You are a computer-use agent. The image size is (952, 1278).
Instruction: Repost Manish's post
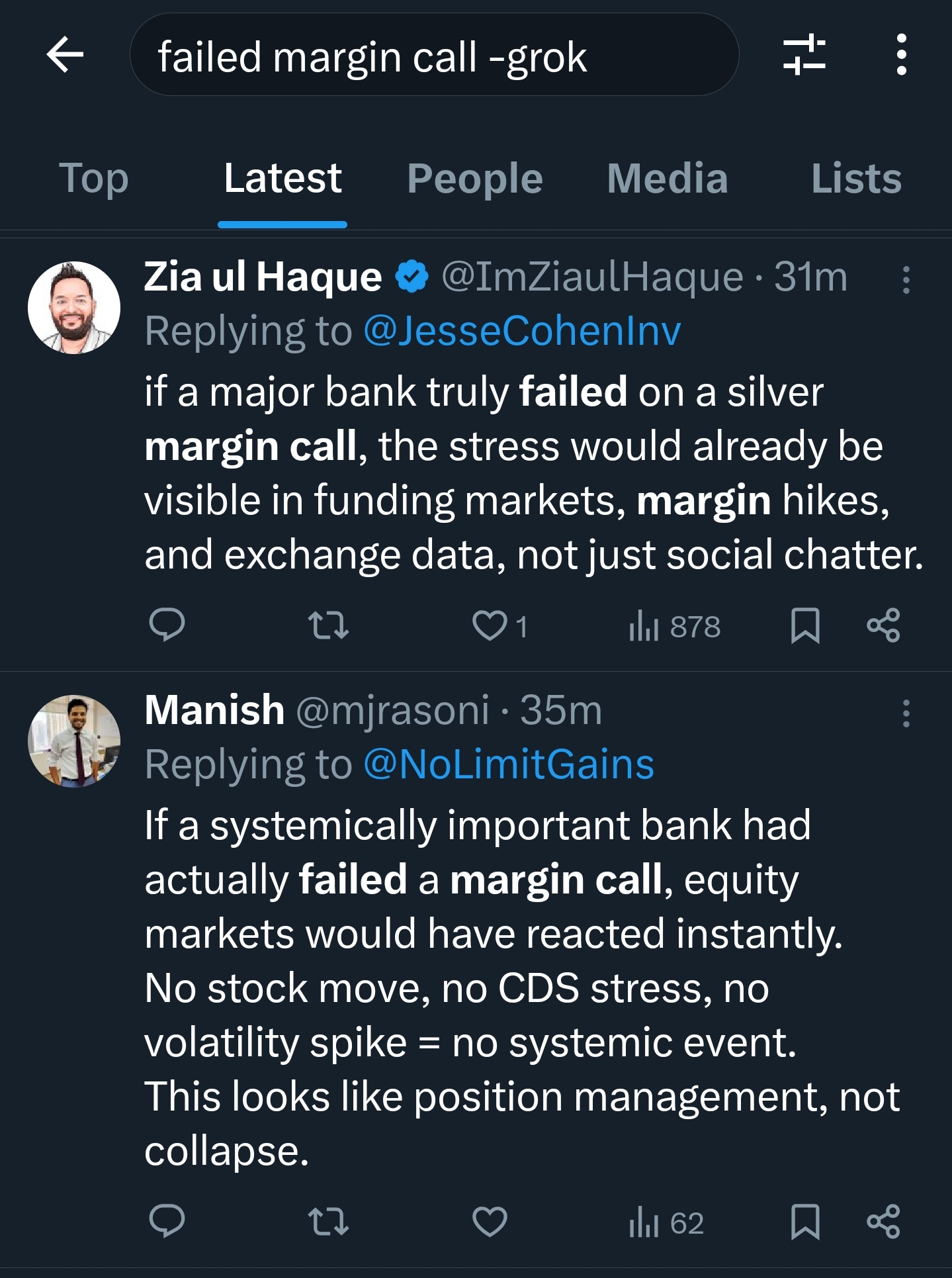(x=329, y=1220)
